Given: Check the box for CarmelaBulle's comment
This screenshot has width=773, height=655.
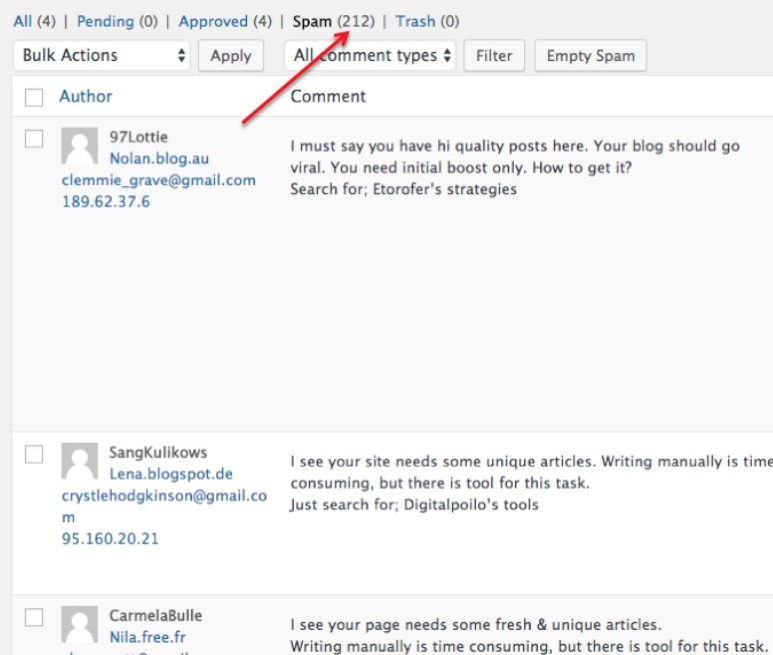Looking at the screenshot, I should (x=34, y=617).
